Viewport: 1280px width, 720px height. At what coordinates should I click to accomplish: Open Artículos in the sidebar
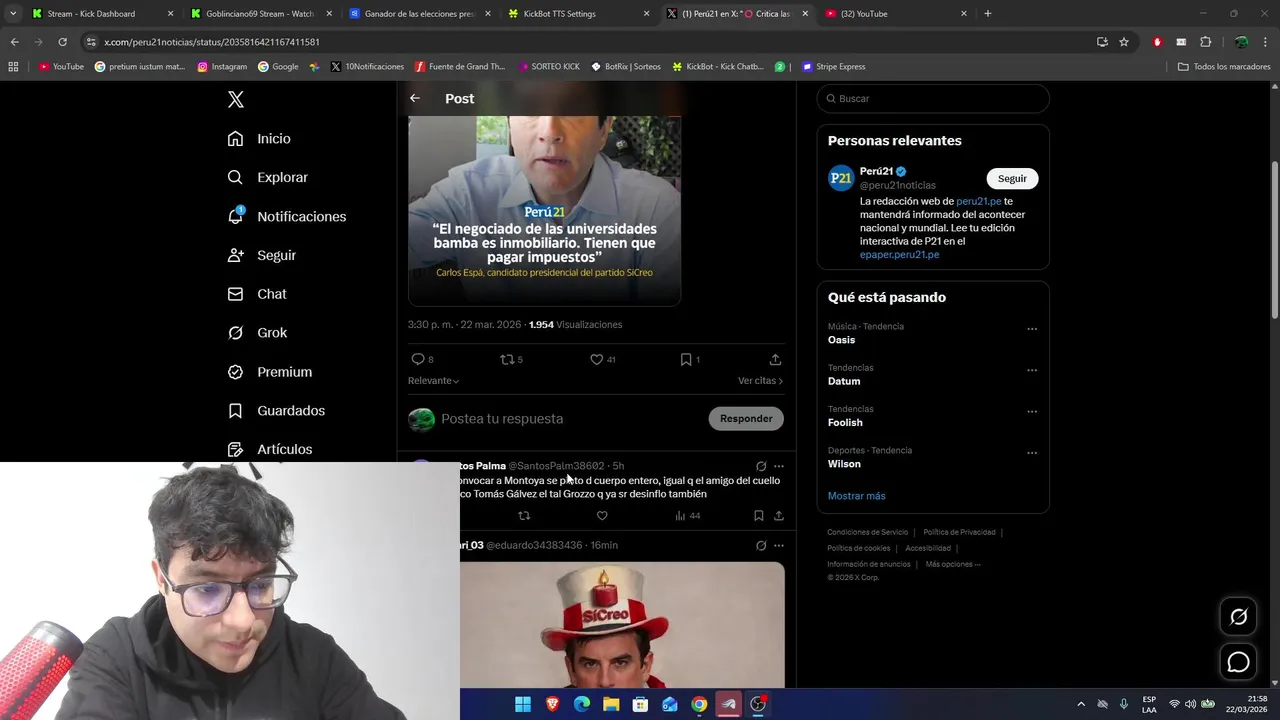coord(269,450)
